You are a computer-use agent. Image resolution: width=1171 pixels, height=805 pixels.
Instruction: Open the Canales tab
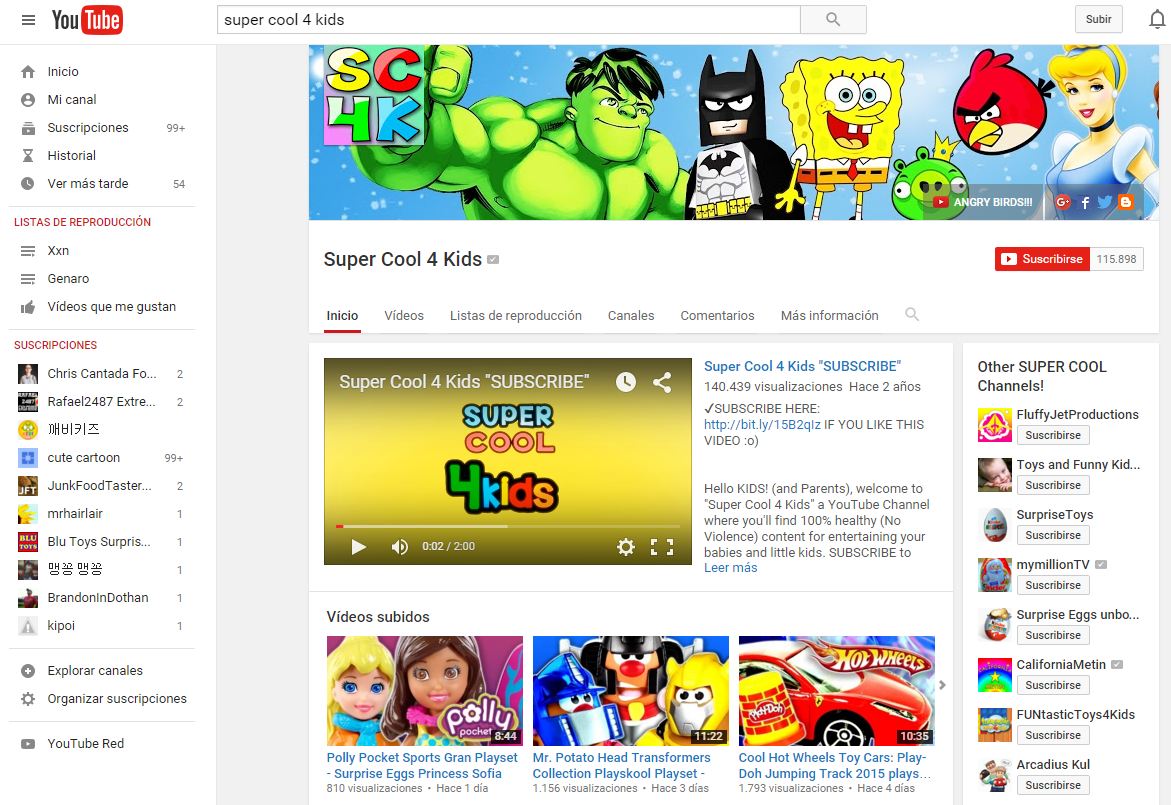coord(631,316)
